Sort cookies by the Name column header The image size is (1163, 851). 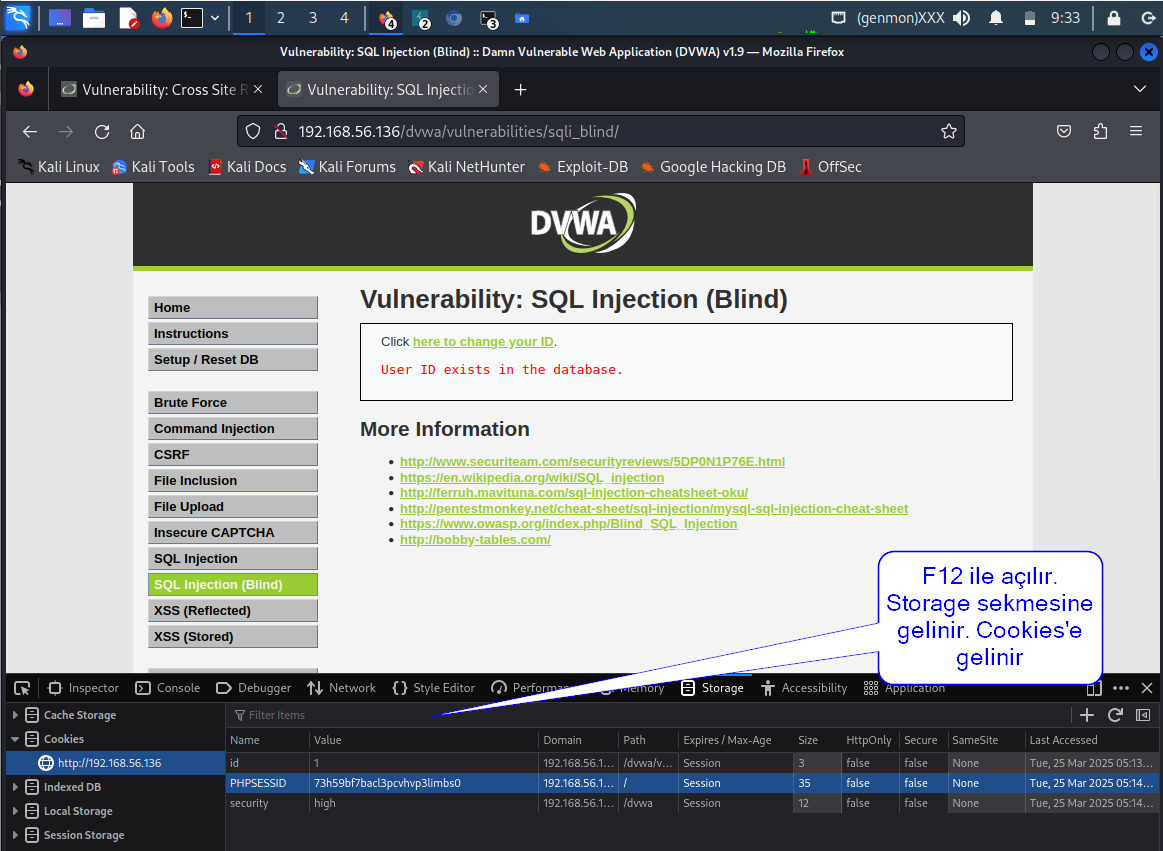267,740
